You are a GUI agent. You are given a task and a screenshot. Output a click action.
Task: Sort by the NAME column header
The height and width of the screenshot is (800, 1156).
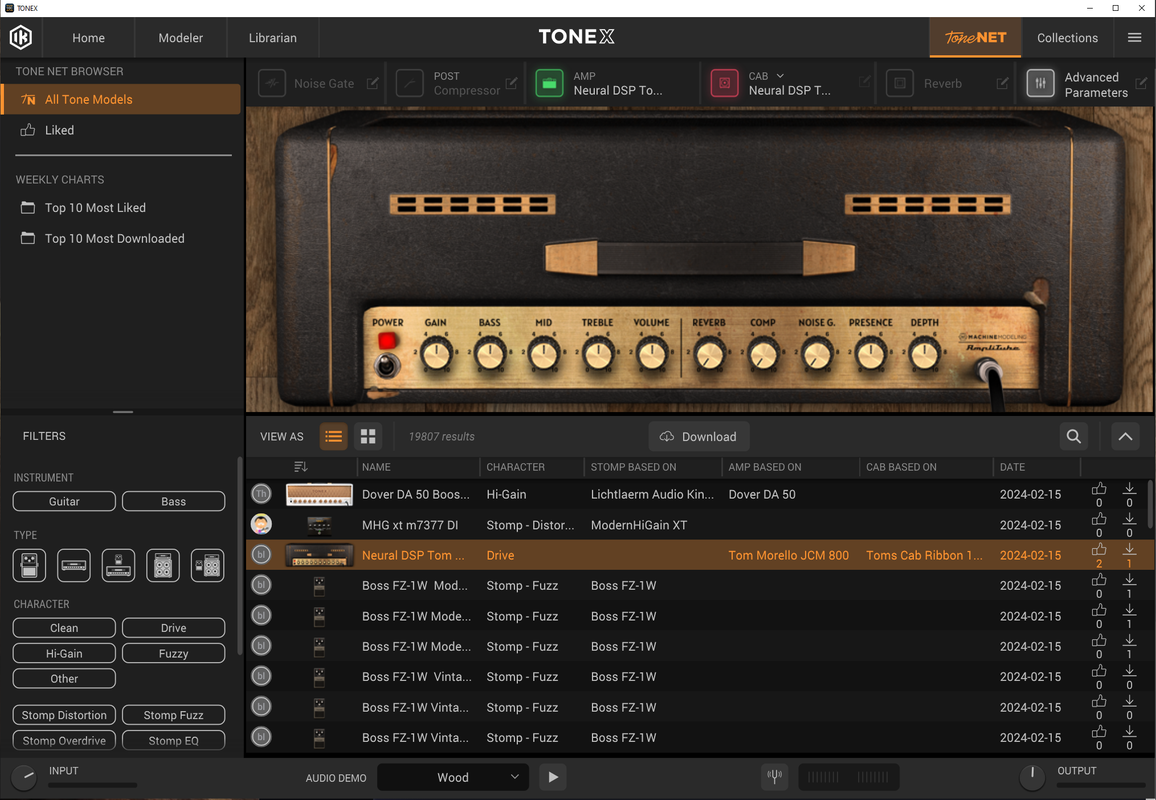pos(376,467)
